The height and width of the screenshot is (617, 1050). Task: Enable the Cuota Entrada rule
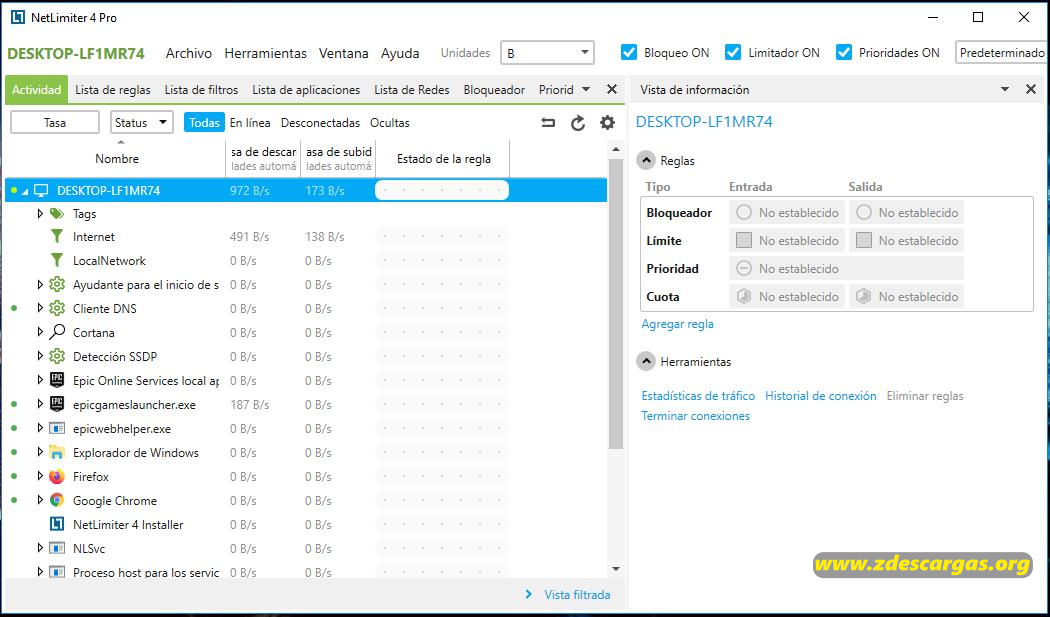[x=744, y=297]
